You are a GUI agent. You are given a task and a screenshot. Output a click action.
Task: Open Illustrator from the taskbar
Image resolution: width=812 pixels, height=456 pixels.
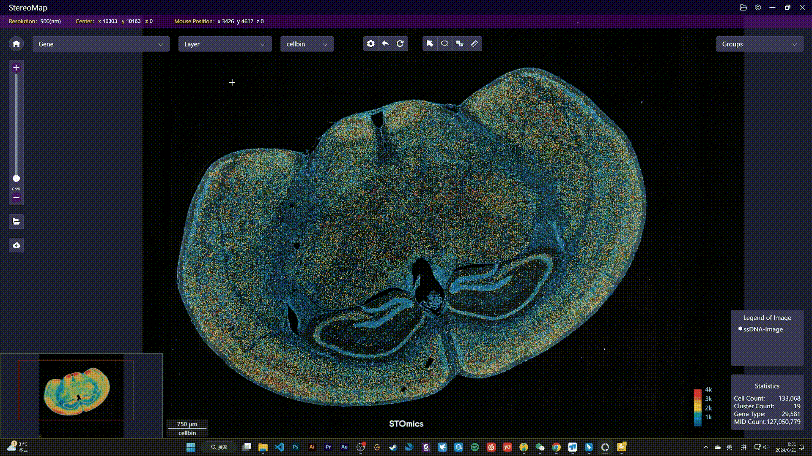(312, 447)
